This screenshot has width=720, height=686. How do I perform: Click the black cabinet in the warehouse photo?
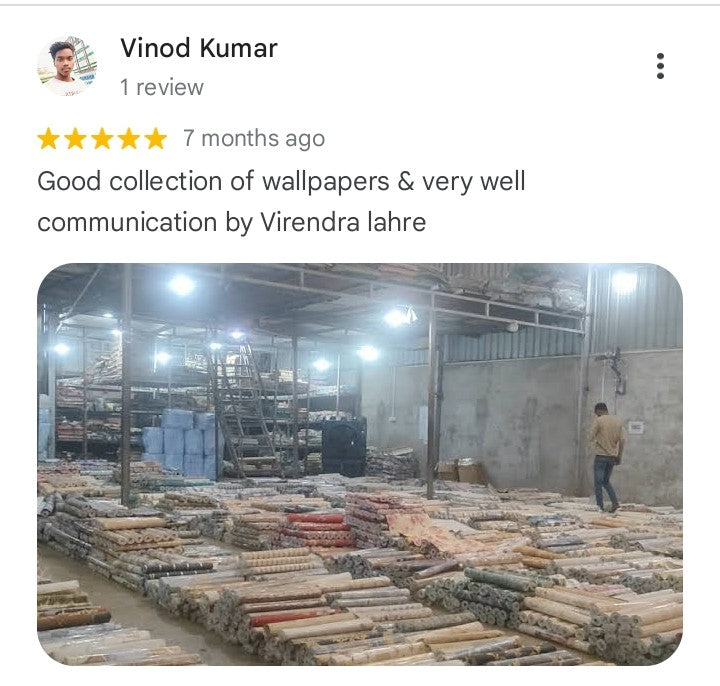point(344,446)
